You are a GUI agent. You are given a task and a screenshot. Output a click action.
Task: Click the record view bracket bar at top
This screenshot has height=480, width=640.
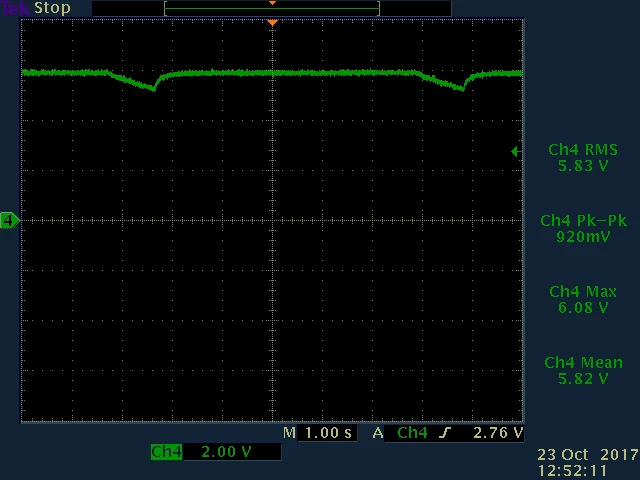272,8
